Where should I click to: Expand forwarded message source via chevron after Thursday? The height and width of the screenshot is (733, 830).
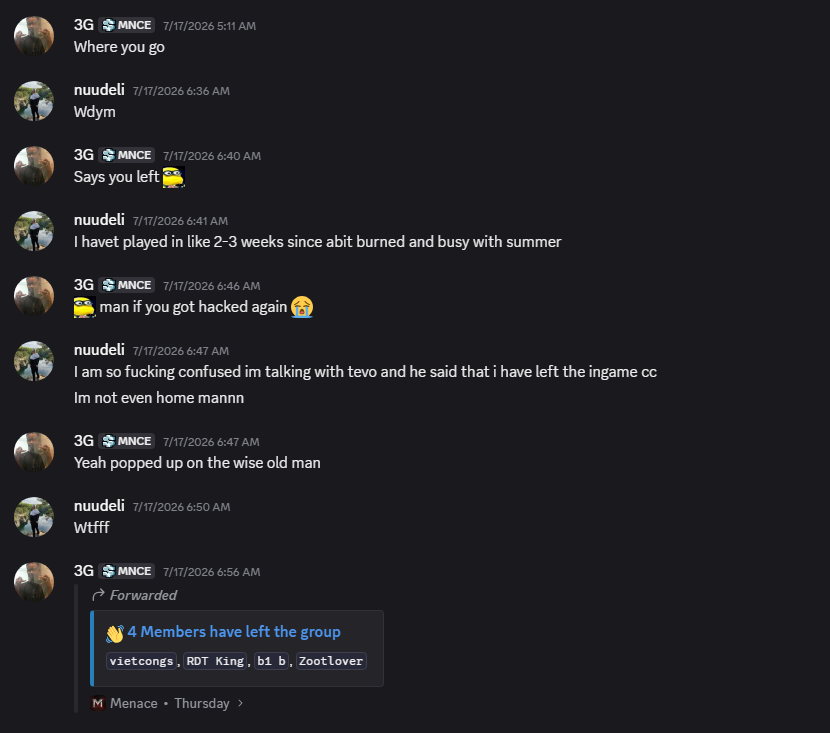pos(240,703)
